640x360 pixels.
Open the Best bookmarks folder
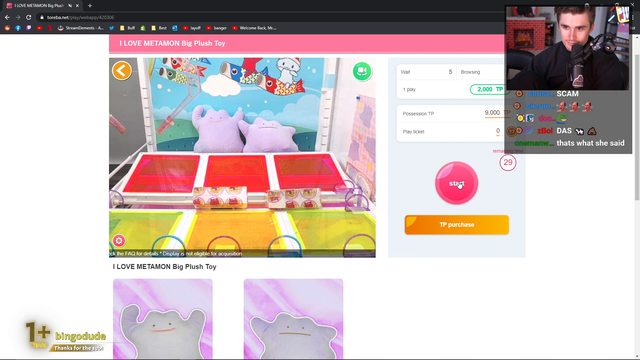159,28
